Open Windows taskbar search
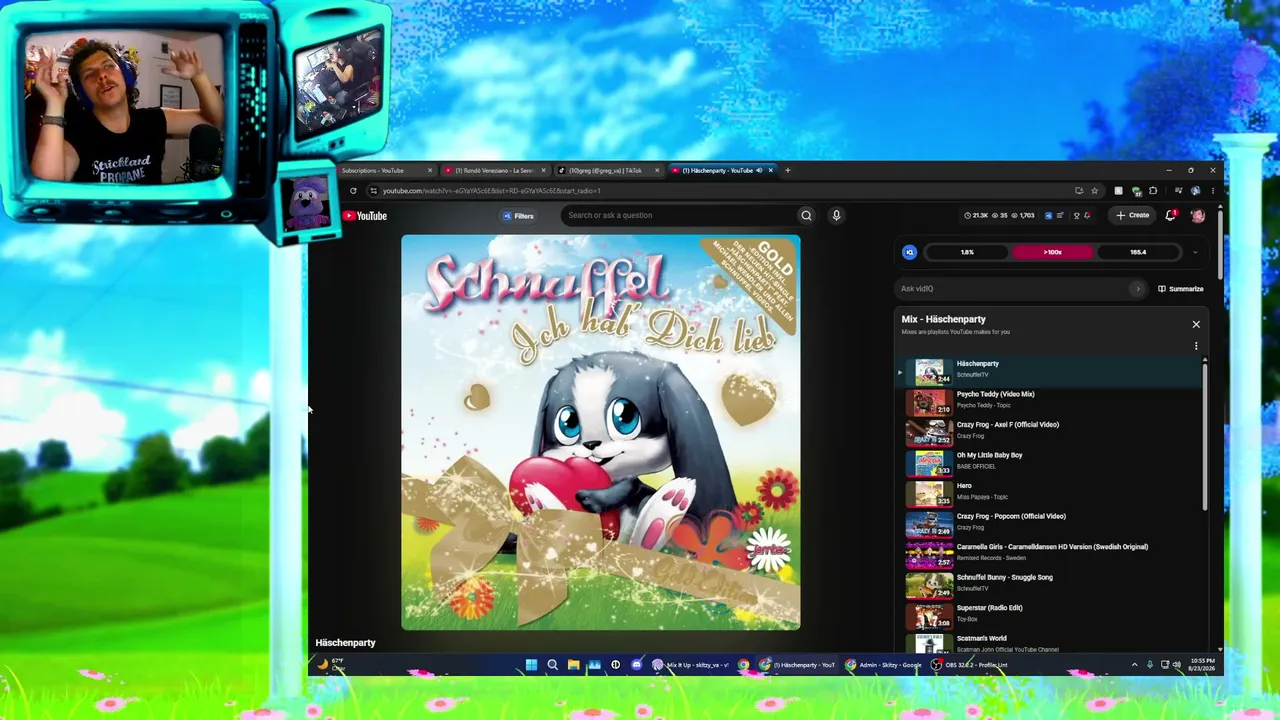1280x720 pixels. (x=552, y=665)
